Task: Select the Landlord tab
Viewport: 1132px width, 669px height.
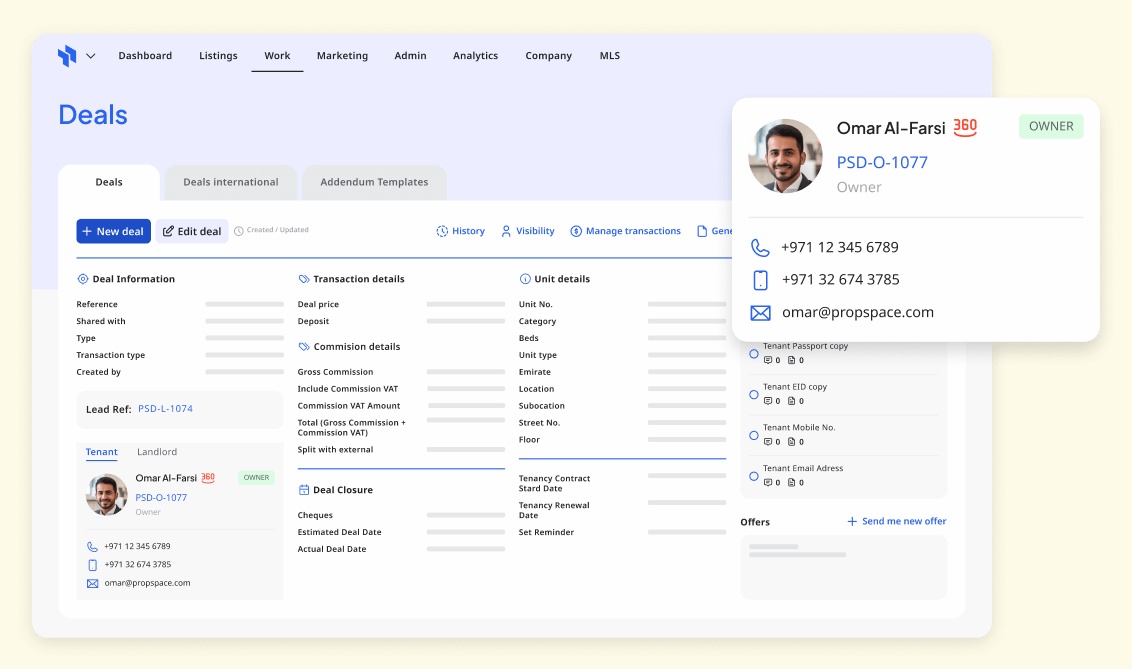Action: 157,452
